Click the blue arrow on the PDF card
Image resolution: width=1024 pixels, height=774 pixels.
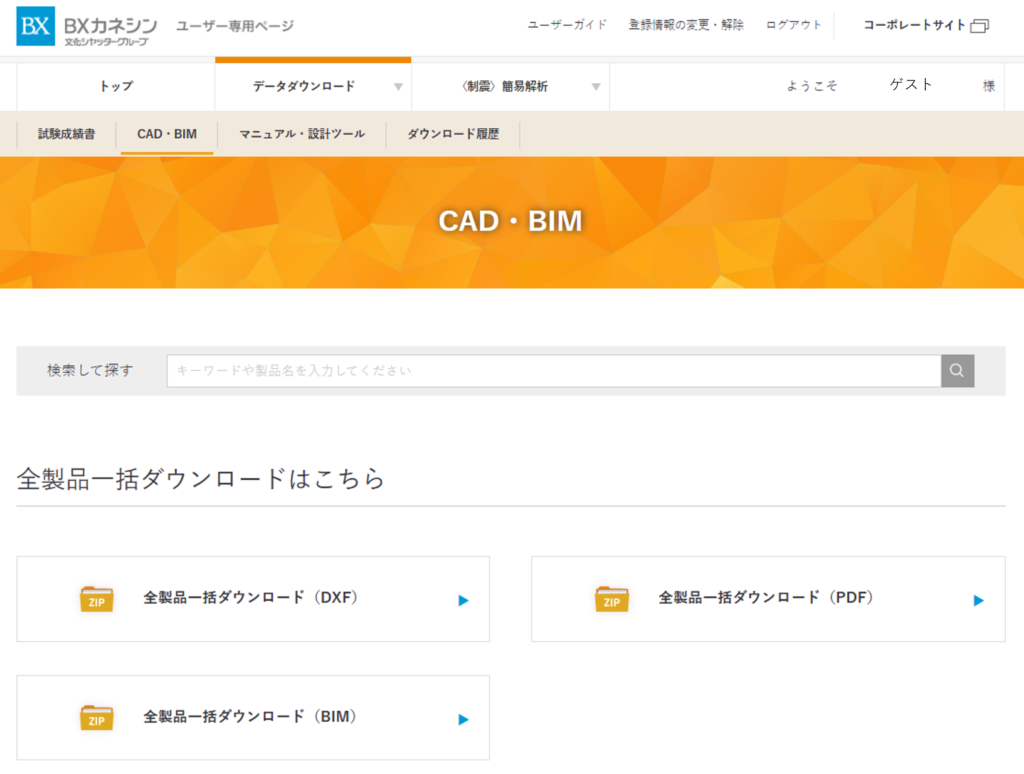coord(978,599)
